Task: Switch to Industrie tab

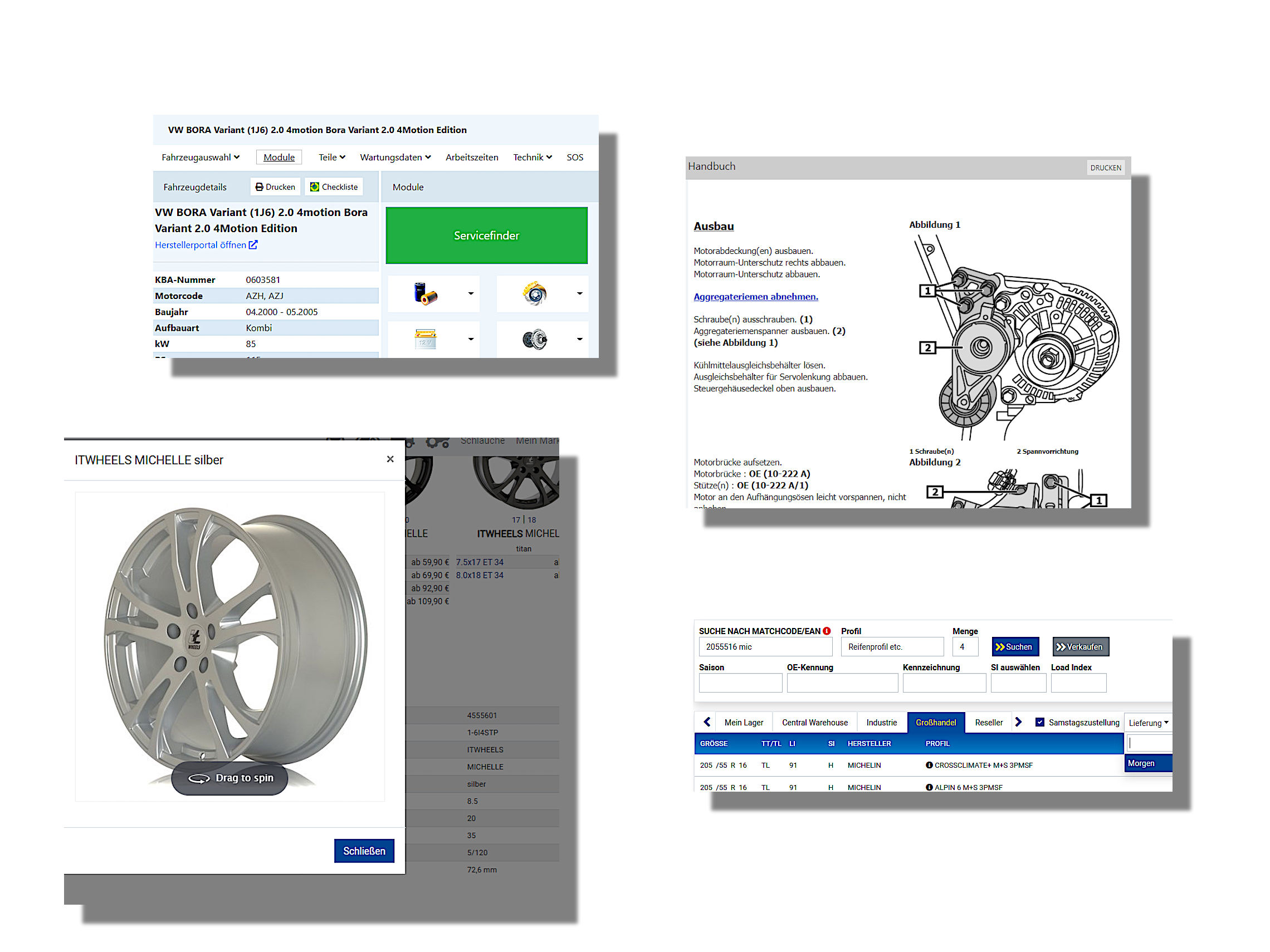Action: coord(882,723)
